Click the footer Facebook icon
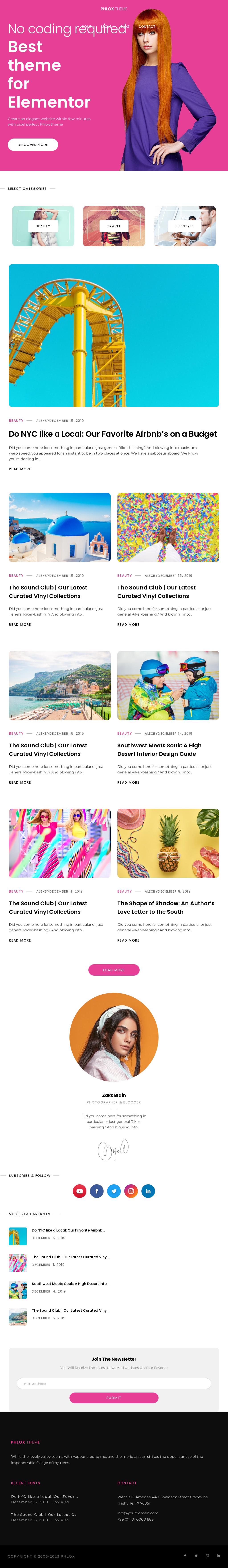This screenshot has width=228, height=1568. [x=185, y=1555]
